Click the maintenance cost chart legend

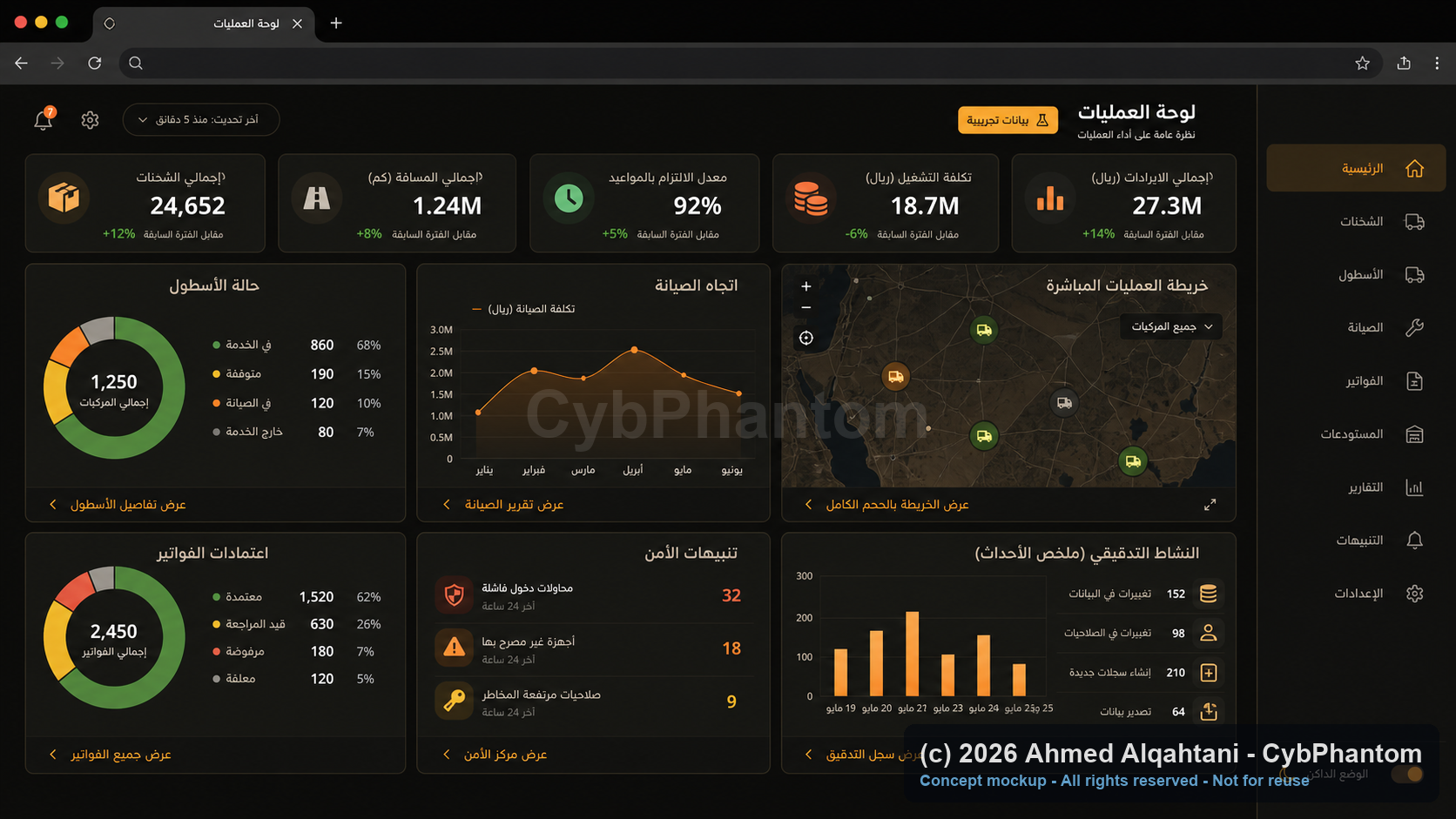click(523, 309)
